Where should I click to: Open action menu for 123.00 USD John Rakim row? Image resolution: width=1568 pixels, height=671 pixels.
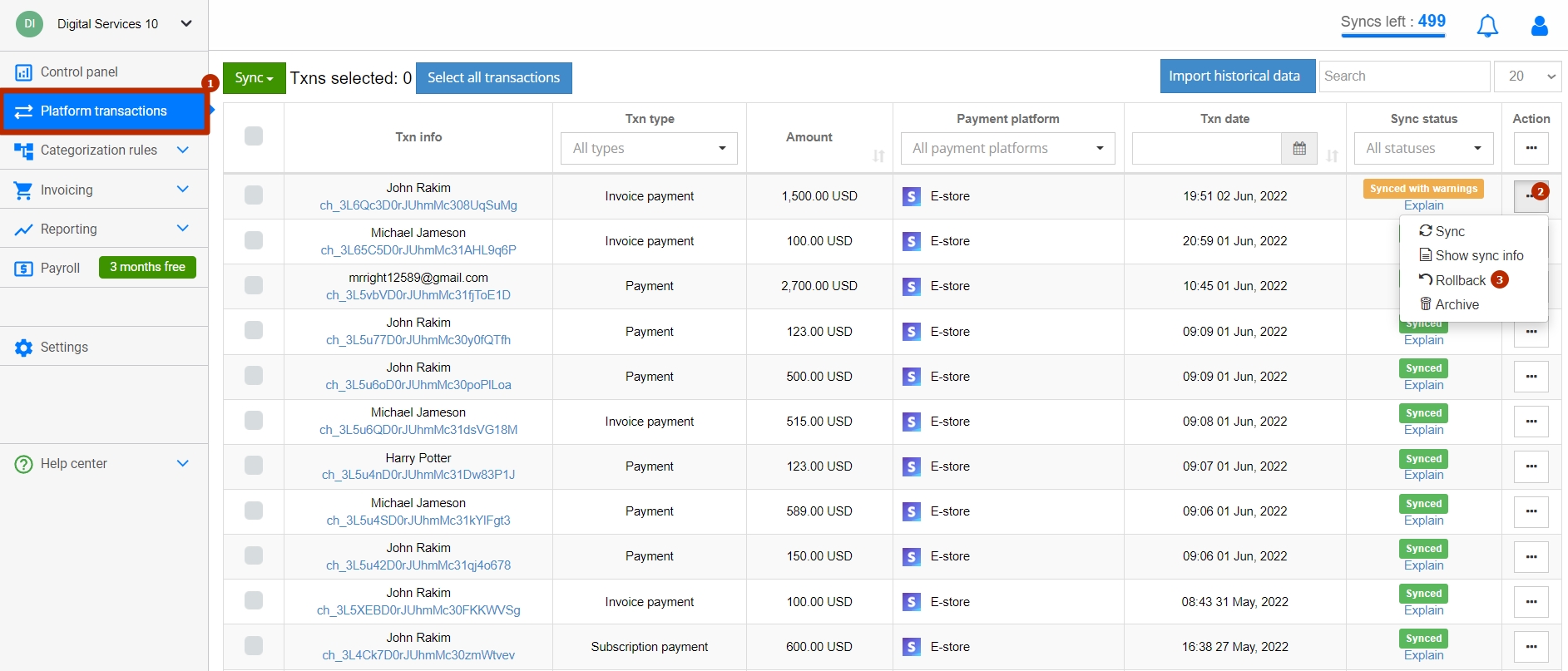[x=1531, y=332]
